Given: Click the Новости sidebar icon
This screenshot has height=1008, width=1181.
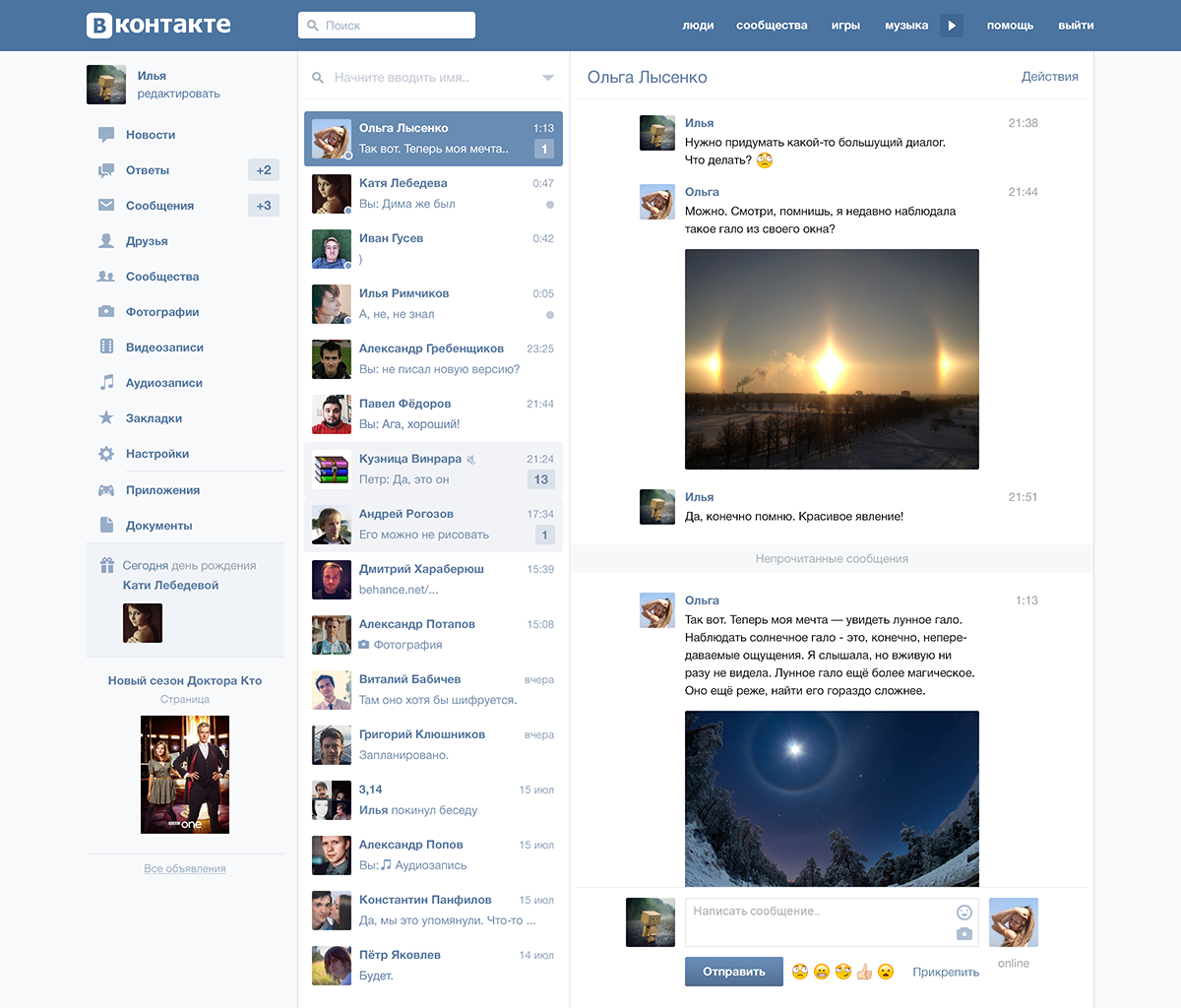Looking at the screenshot, I should tap(106, 135).
